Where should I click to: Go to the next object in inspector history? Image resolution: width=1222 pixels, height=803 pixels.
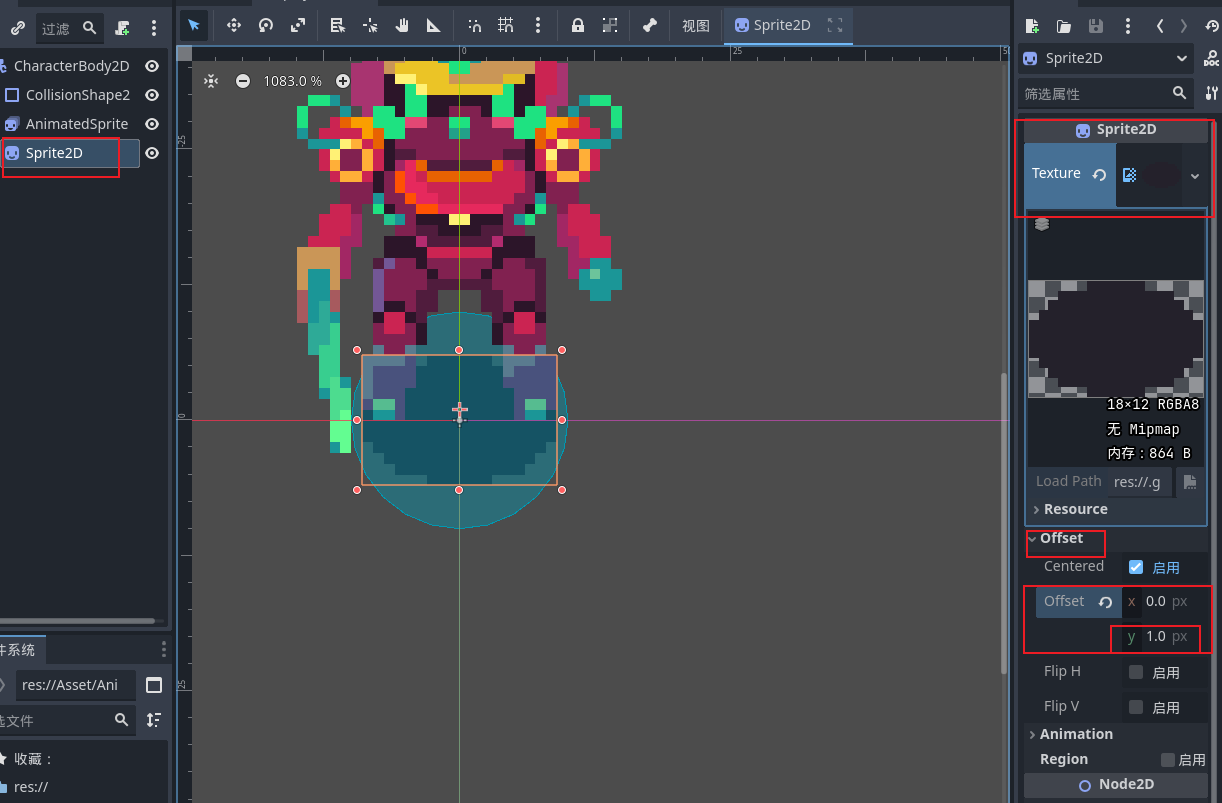coord(1184,26)
